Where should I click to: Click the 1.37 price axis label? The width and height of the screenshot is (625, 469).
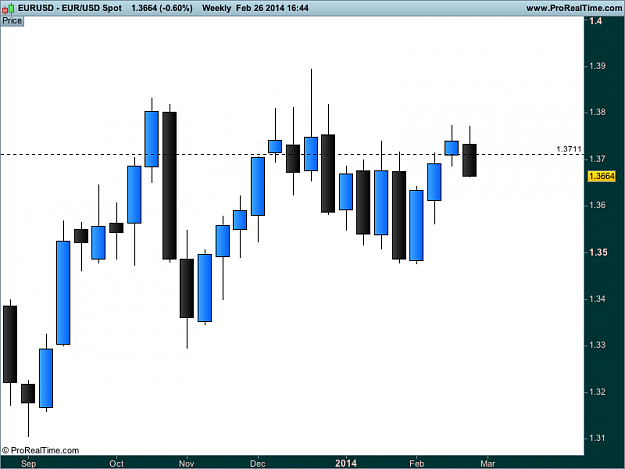pyautogui.click(x=597, y=159)
